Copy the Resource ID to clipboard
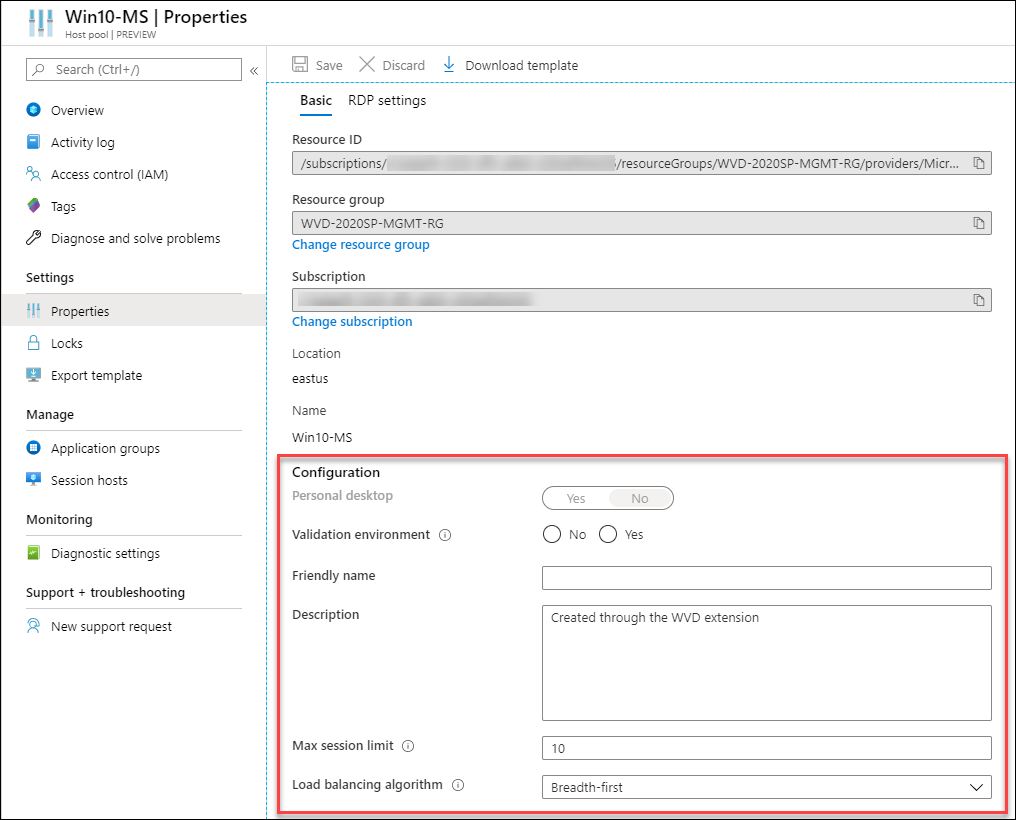The width and height of the screenshot is (1016, 820). 979,163
